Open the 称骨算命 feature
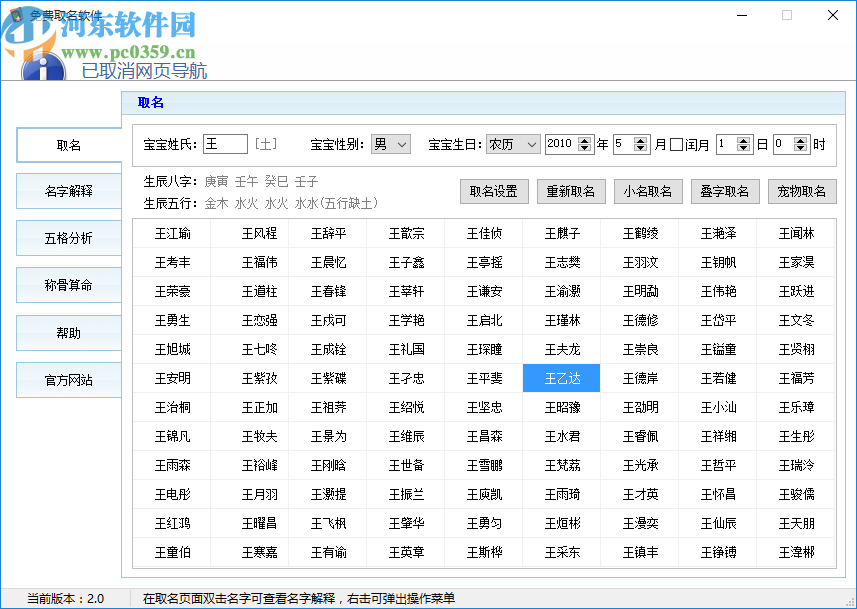 [x=67, y=285]
